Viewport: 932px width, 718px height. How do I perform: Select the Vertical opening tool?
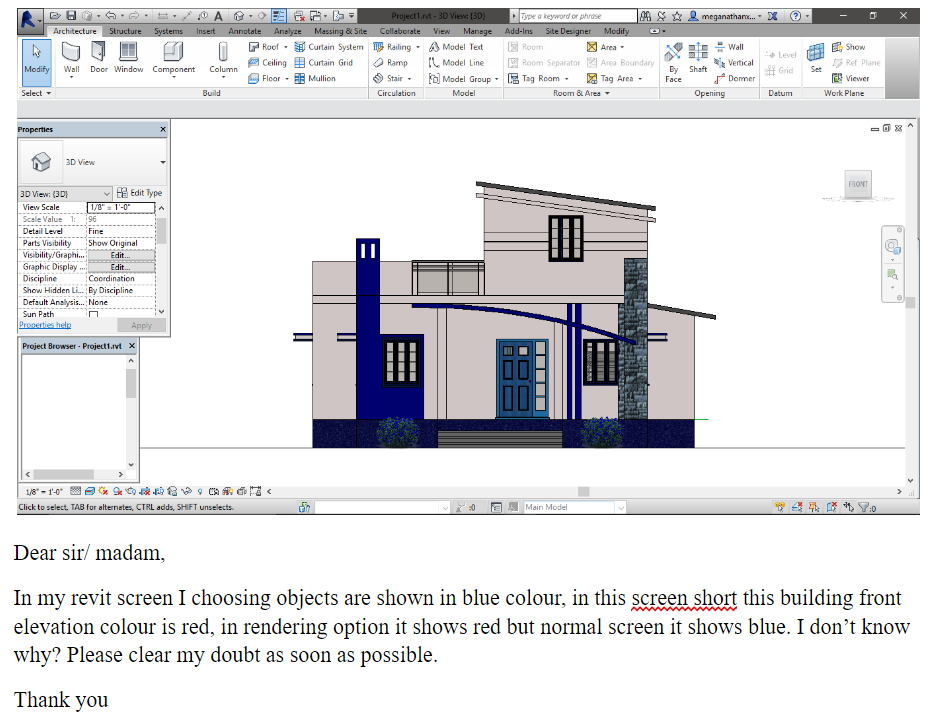click(734, 62)
